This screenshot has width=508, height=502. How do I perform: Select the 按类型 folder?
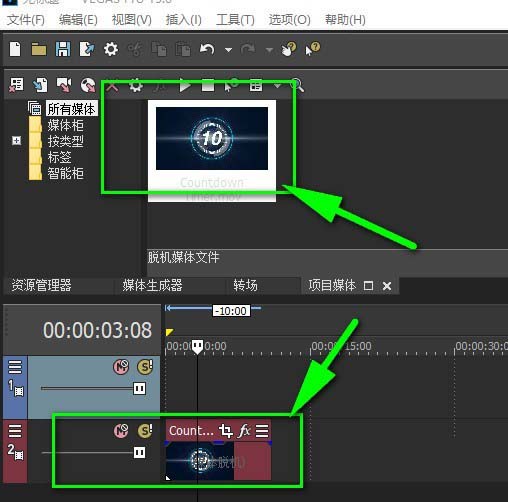[x=65, y=141]
